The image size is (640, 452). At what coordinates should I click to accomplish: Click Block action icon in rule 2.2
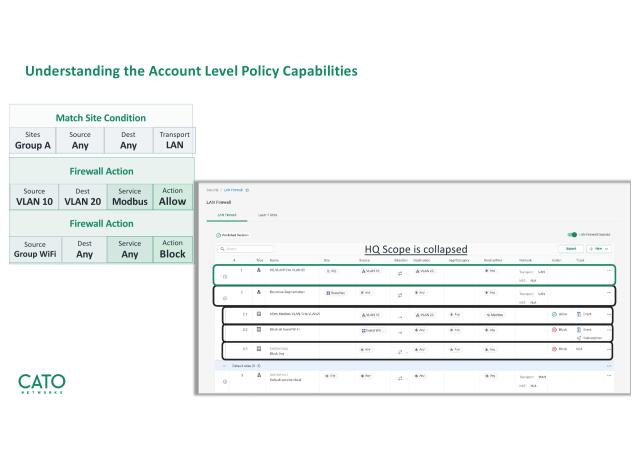(556, 329)
